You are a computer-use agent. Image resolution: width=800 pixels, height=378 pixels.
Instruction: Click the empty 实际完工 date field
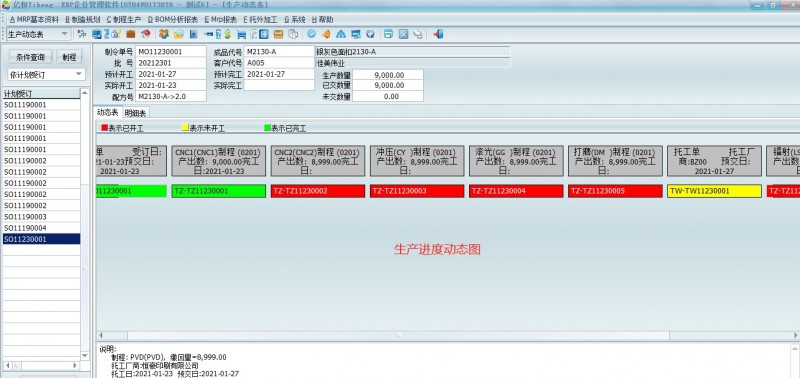(279, 85)
